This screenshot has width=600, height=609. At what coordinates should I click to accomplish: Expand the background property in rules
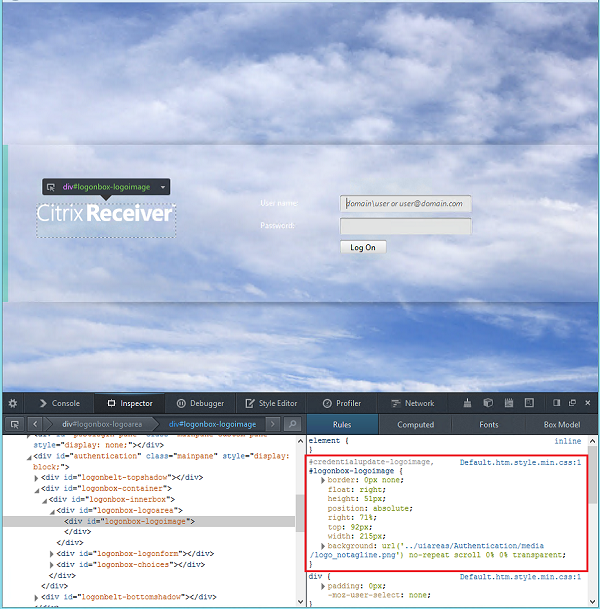pyautogui.click(x=321, y=544)
